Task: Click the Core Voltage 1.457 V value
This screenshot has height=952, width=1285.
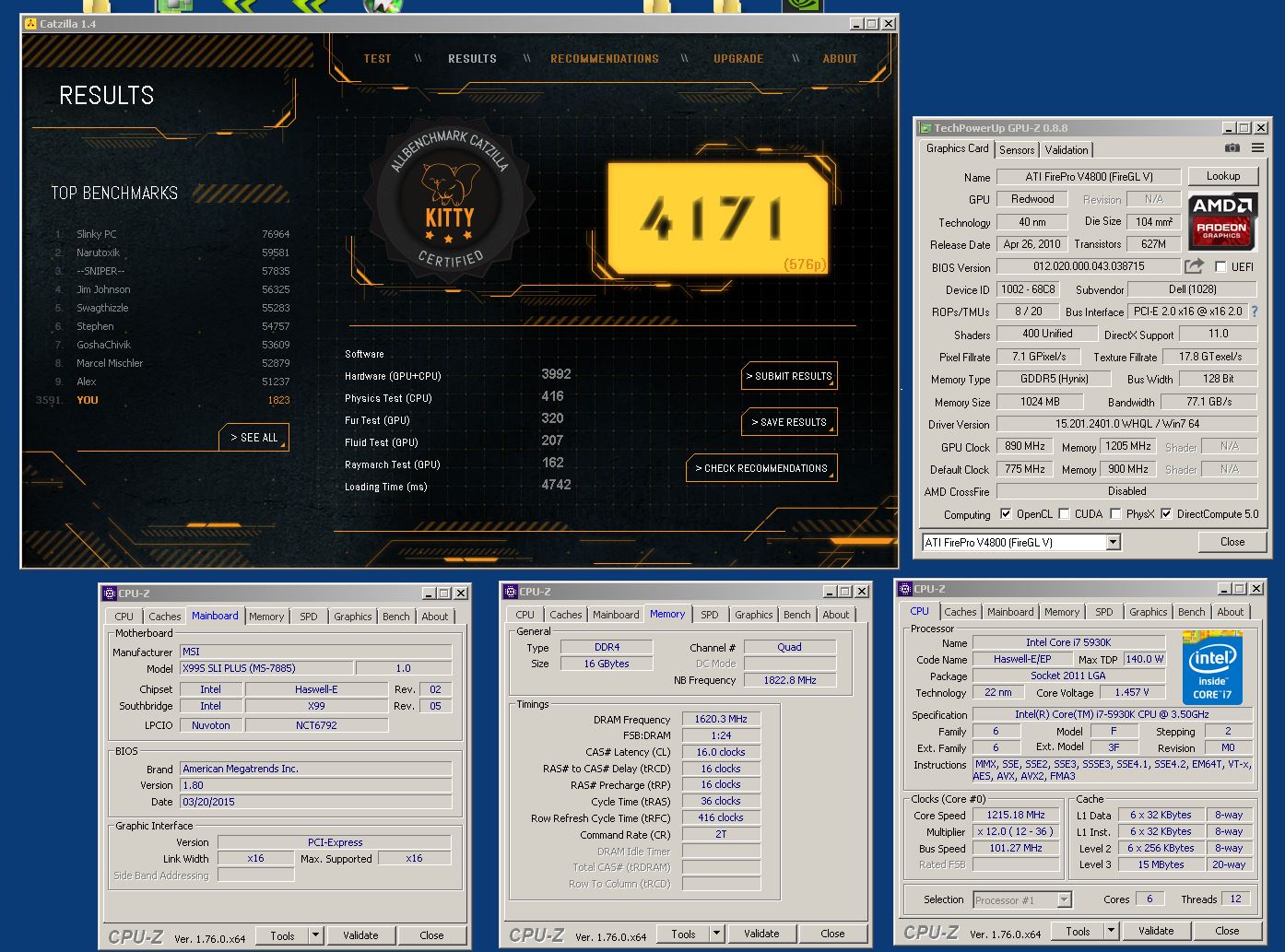Action: tap(1130, 692)
